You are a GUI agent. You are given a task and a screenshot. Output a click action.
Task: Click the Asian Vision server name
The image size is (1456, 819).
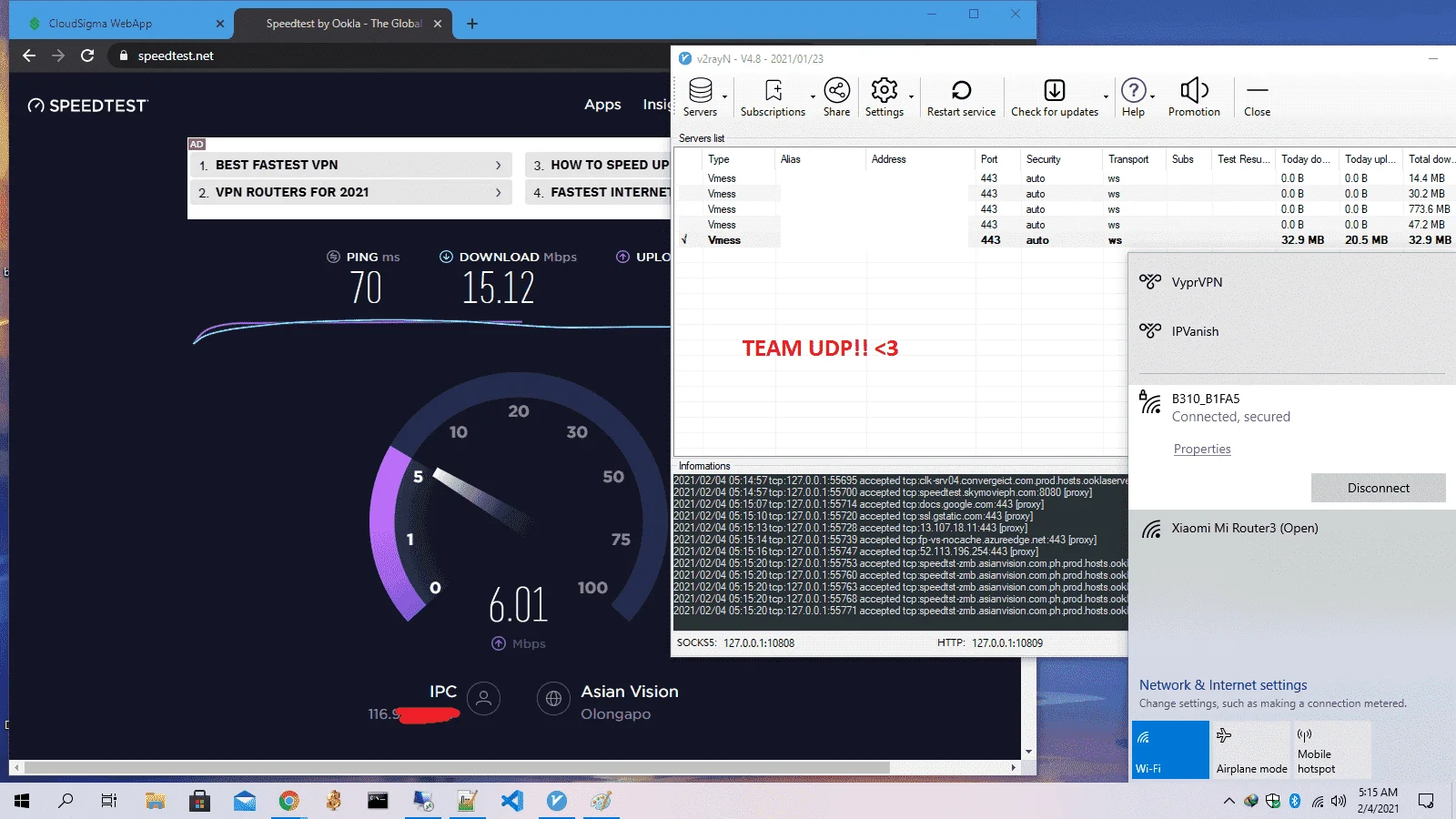coord(630,692)
